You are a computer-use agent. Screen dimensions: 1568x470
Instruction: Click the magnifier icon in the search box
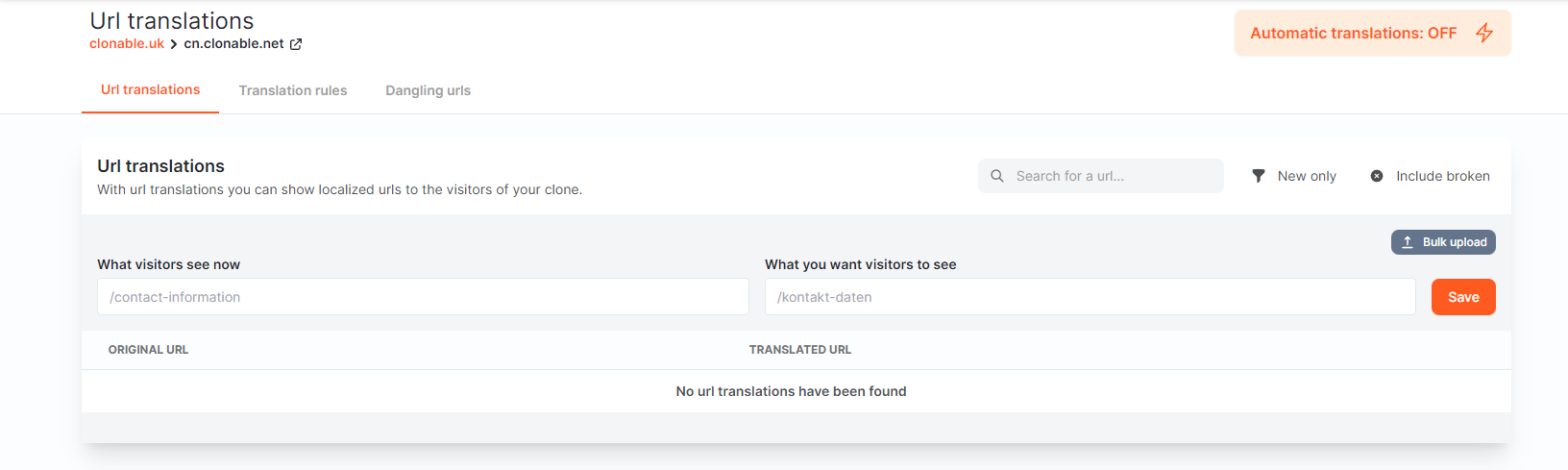(997, 176)
